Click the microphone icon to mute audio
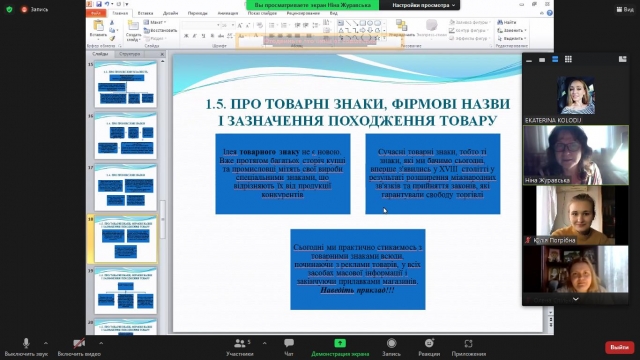640x360 pixels. [x=26, y=343]
